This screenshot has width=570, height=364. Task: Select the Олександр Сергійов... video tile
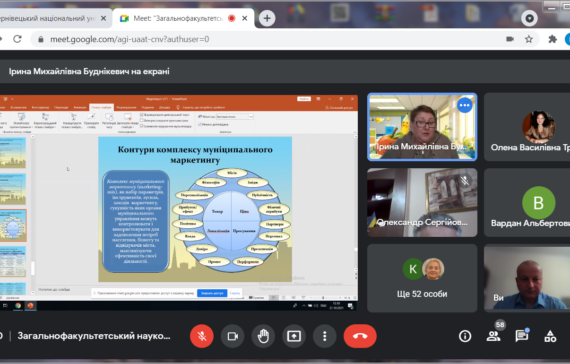tap(422, 202)
